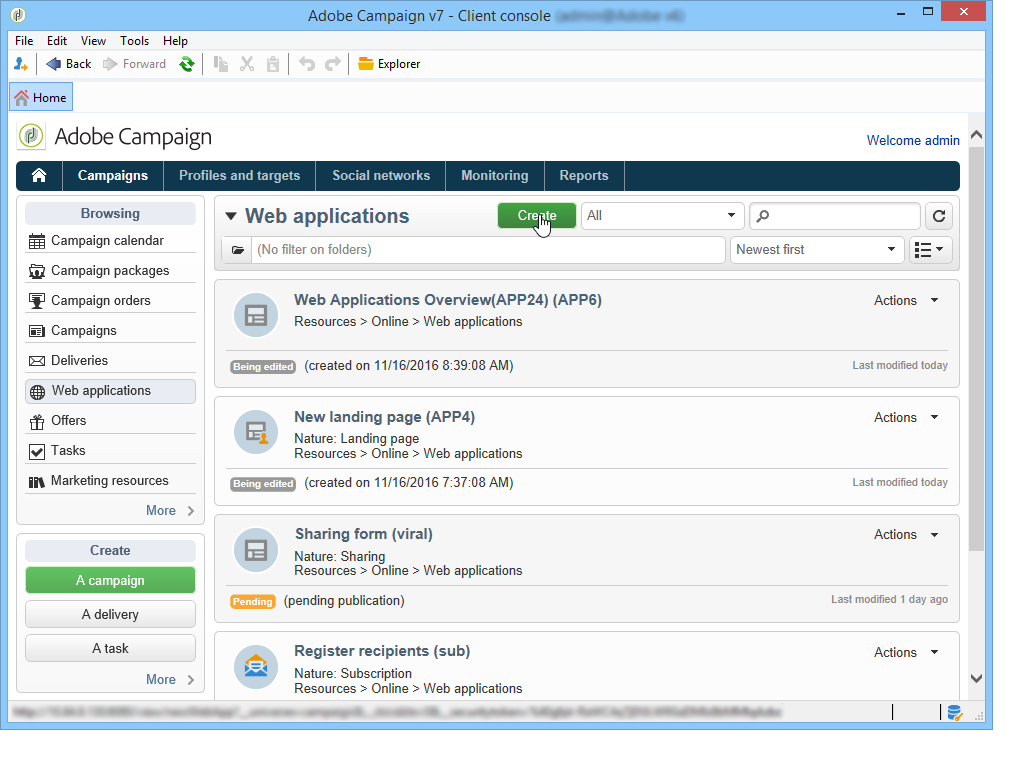
Task: Create a campaign with green button
Action: pyautogui.click(x=110, y=580)
